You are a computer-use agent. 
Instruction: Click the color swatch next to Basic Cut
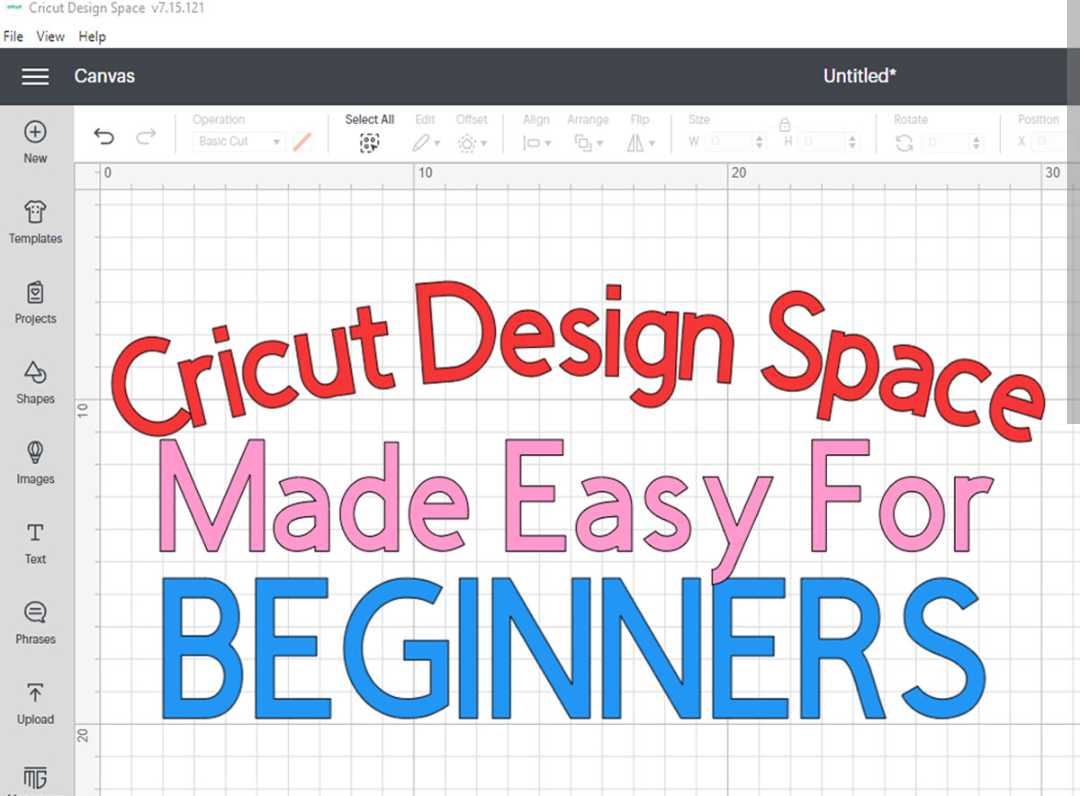tap(300, 141)
